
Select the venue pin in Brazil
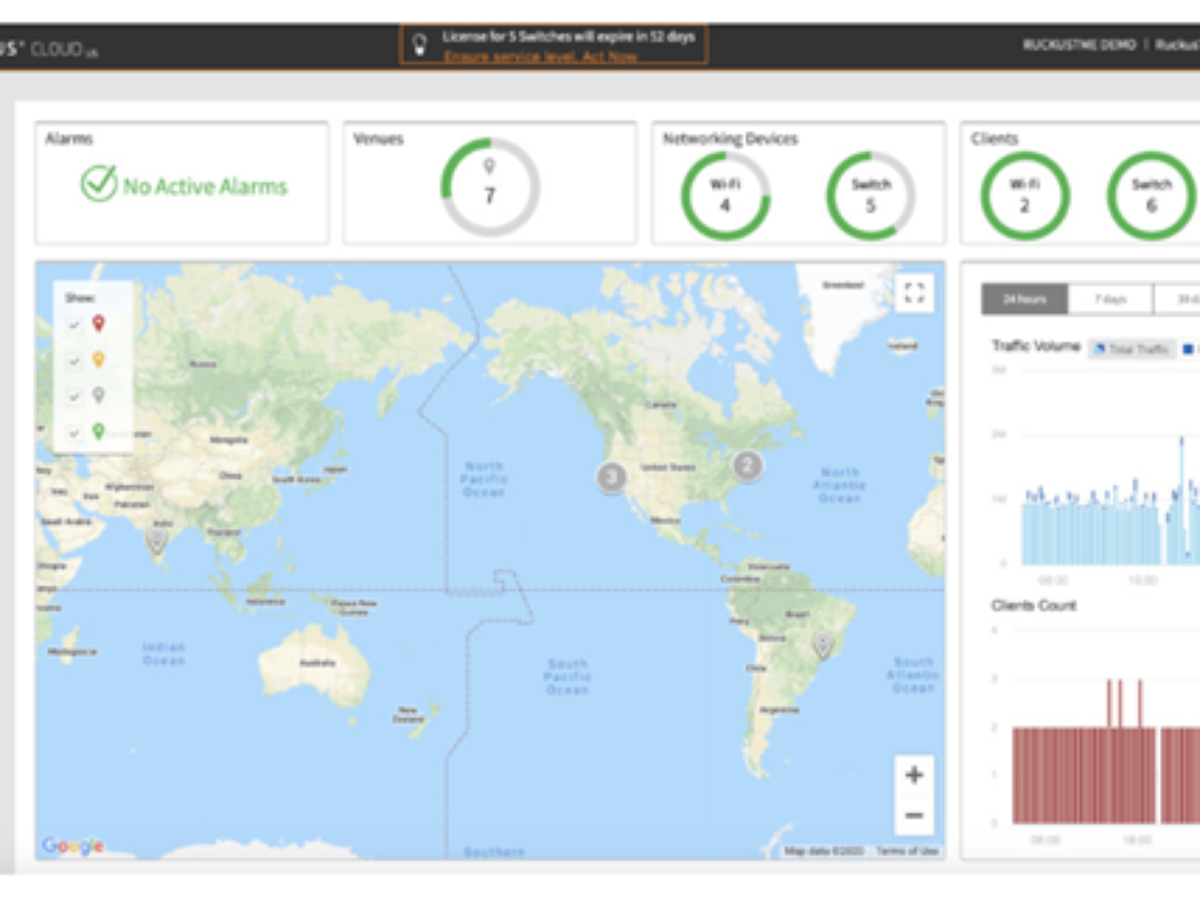[822, 644]
